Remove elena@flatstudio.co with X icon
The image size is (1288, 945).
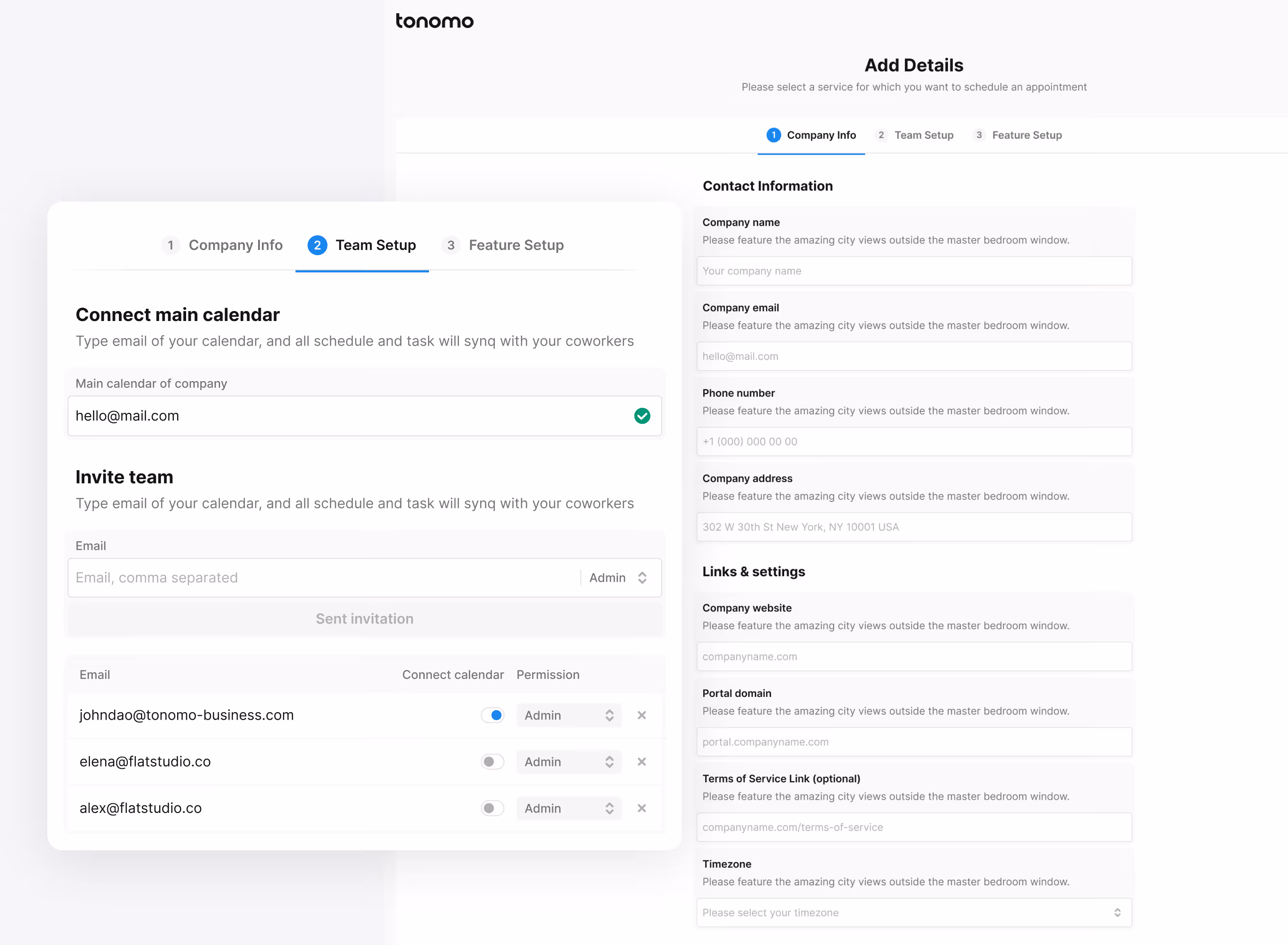(642, 761)
